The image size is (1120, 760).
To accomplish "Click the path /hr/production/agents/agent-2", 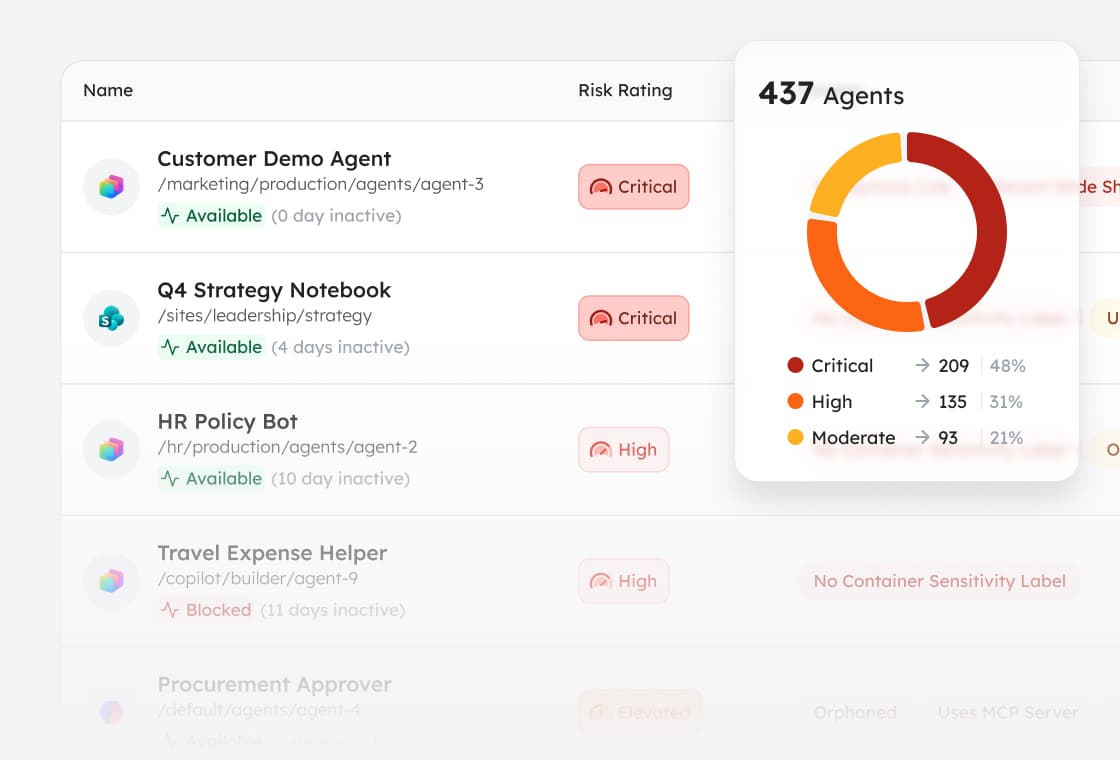I will click(x=288, y=447).
